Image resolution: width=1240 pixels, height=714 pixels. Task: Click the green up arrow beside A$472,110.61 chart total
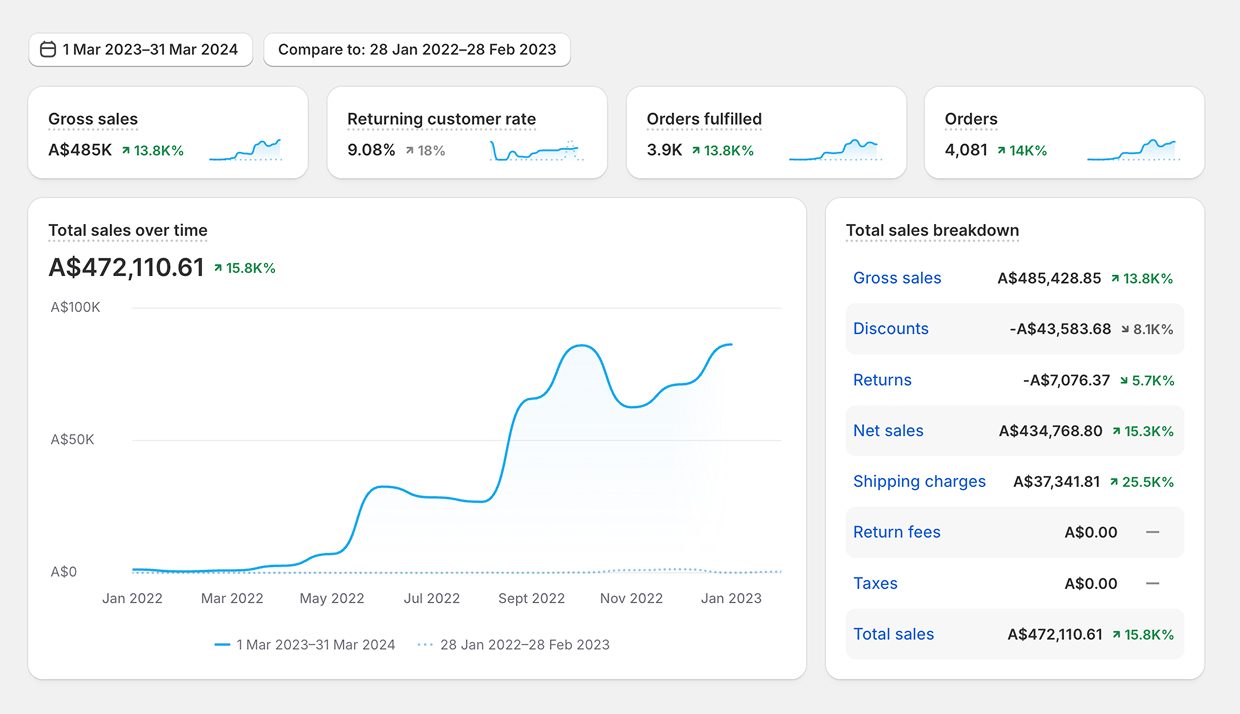point(218,269)
